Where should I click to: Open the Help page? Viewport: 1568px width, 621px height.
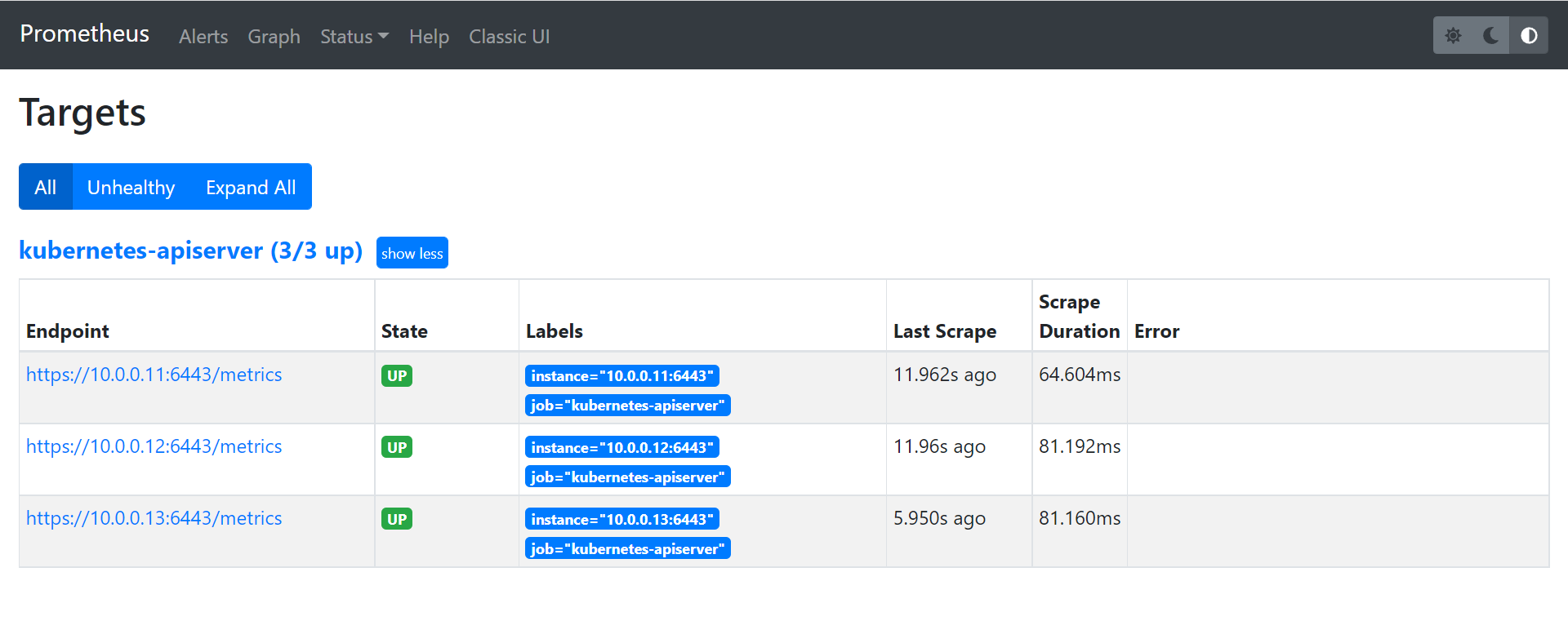[x=429, y=37]
